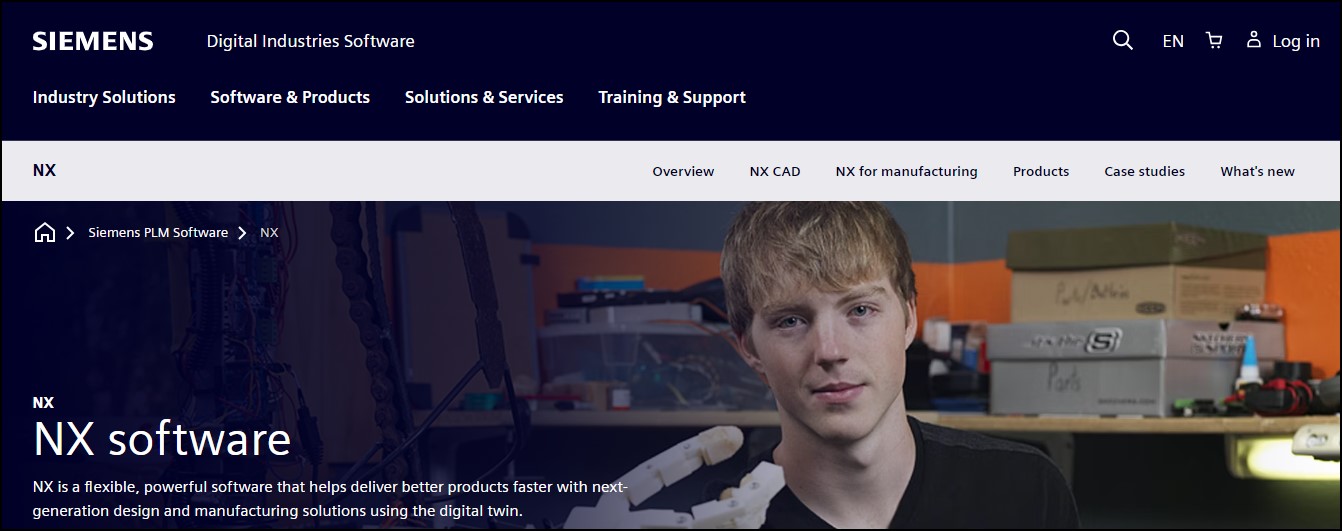Follow the Siemens PLM Software breadcrumb
This screenshot has width=1342, height=531.
pos(158,232)
